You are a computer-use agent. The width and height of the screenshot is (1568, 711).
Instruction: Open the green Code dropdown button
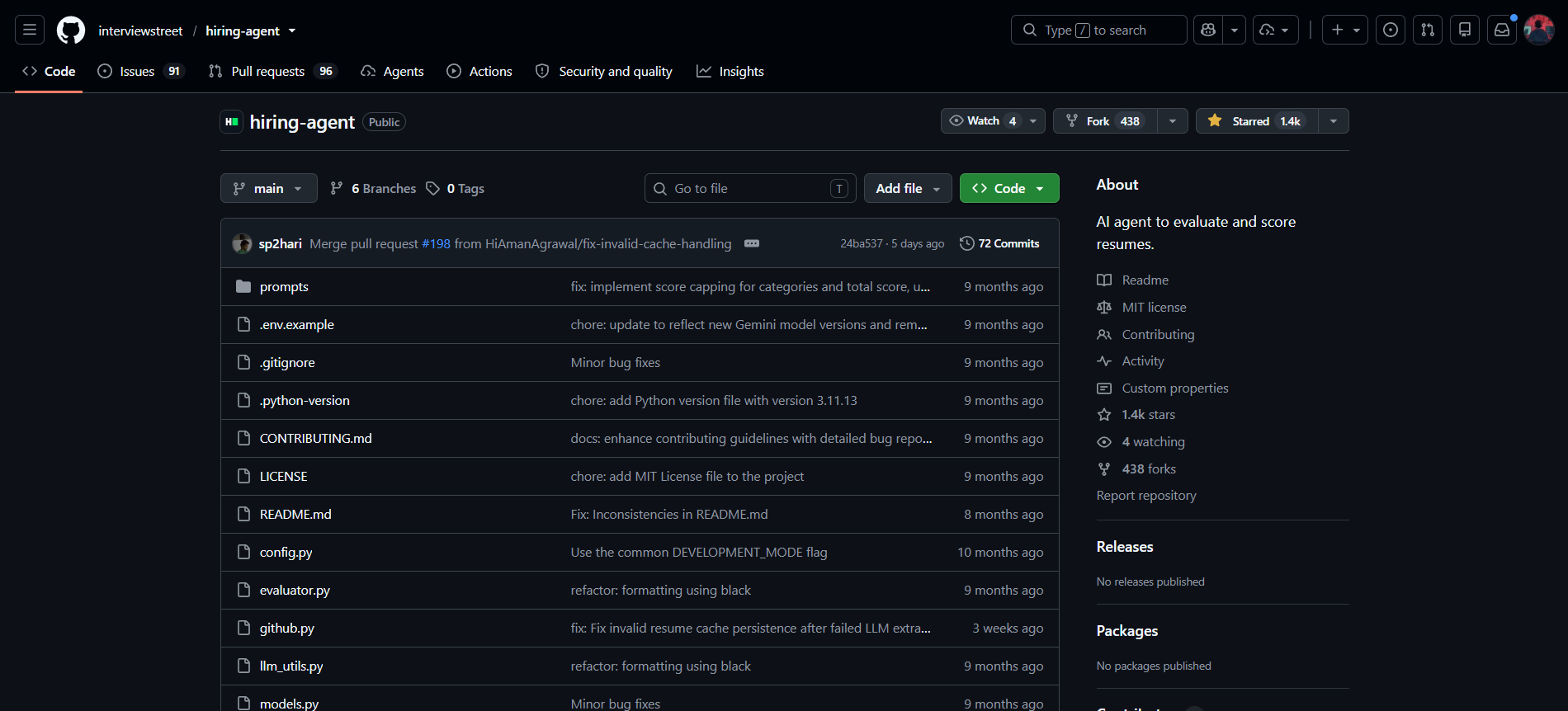(1009, 189)
